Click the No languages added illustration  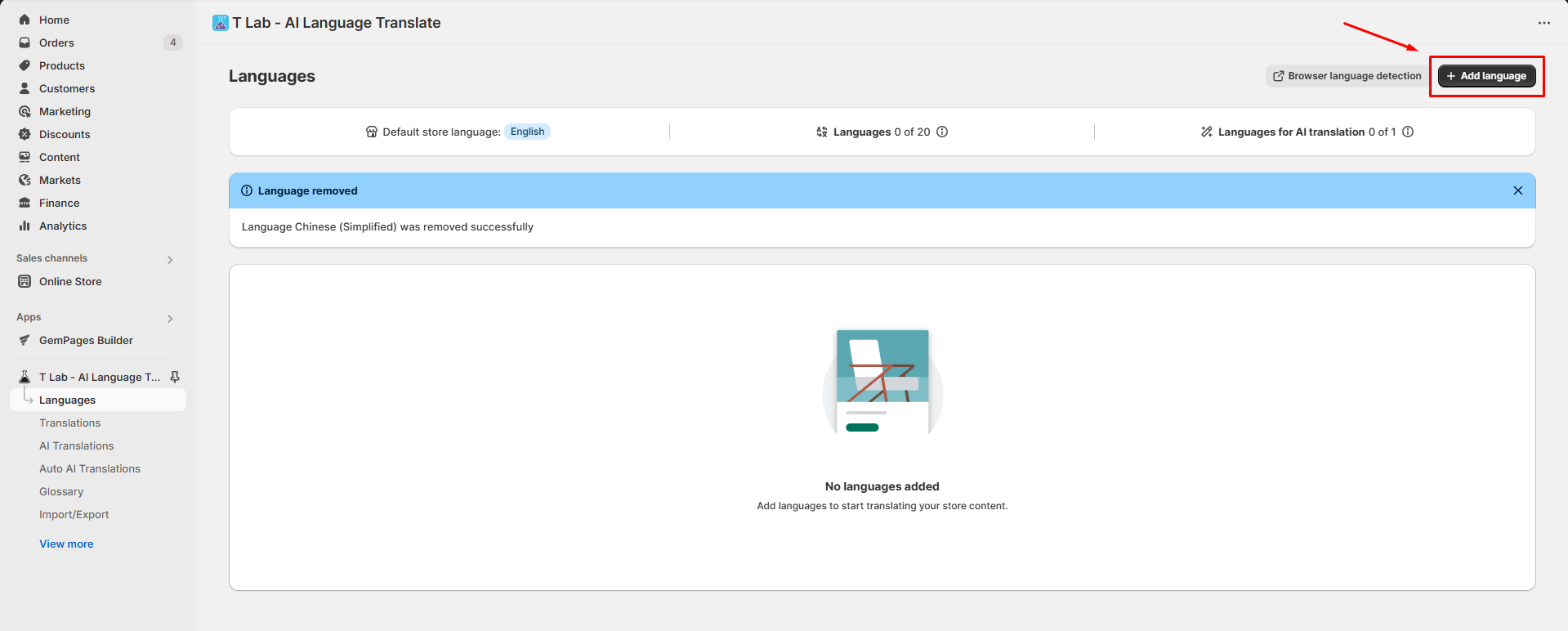point(882,382)
